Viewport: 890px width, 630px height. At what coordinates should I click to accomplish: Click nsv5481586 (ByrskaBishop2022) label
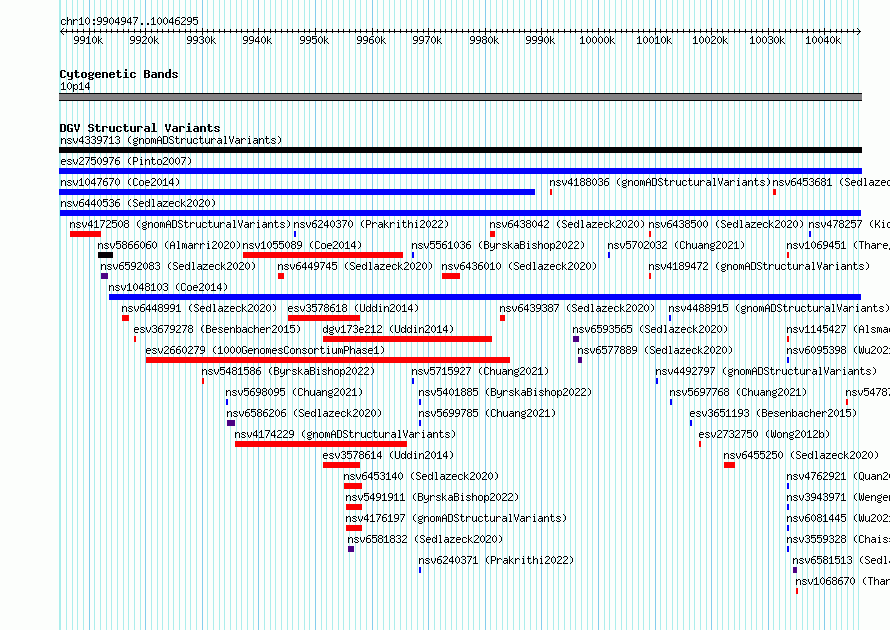[288, 371]
